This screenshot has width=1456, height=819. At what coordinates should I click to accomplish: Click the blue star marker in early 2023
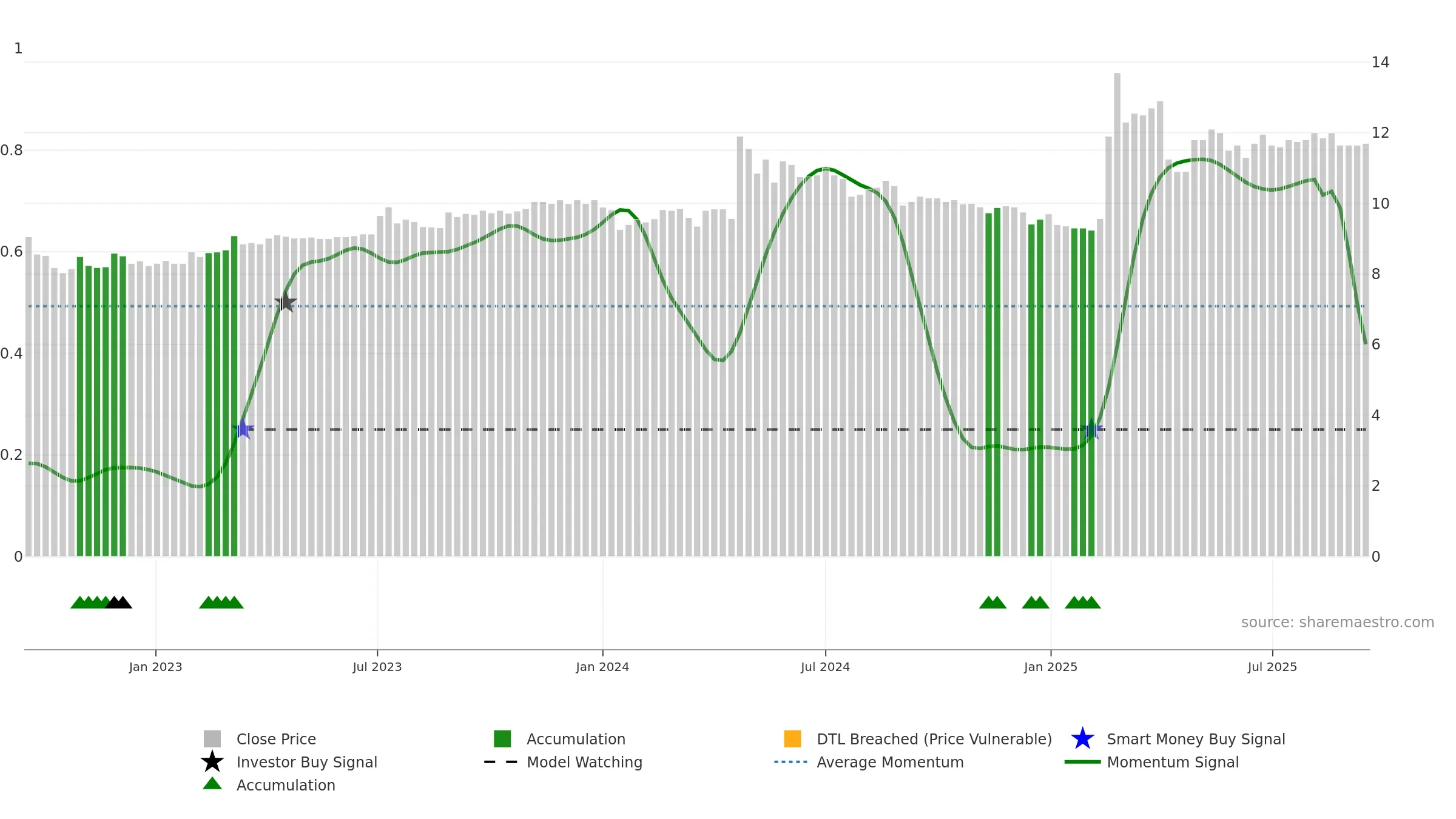click(243, 429)
